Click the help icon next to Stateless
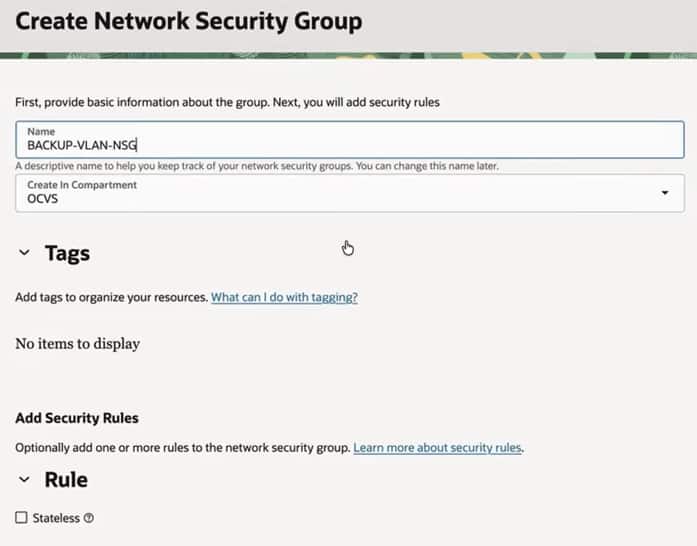The image size is (697, 546). pyautogui.click(x=89, y=518)
